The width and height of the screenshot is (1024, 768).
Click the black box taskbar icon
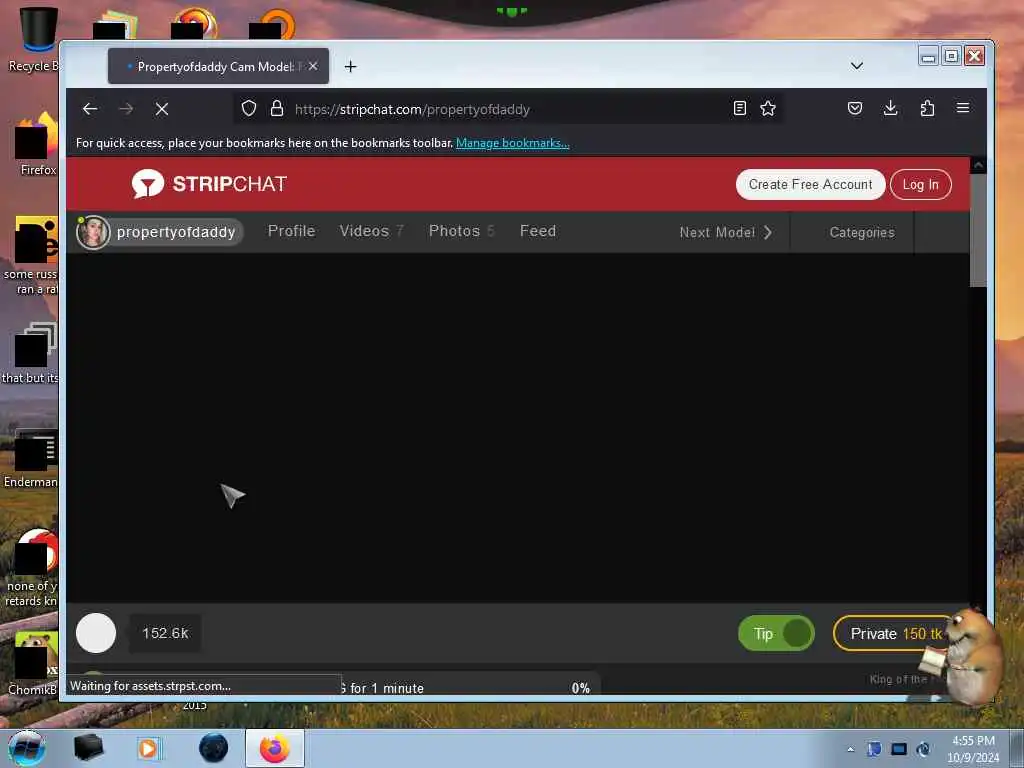pos(88,748)
